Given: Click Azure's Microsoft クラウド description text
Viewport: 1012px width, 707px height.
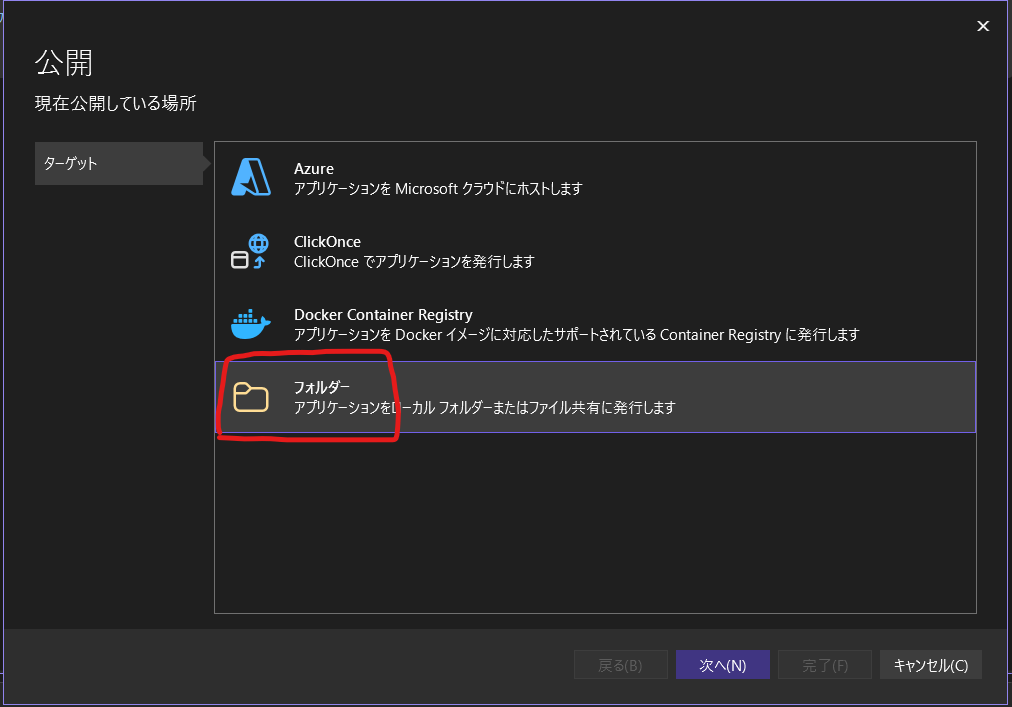Looking at the screenshot, I should pos(437,188).
